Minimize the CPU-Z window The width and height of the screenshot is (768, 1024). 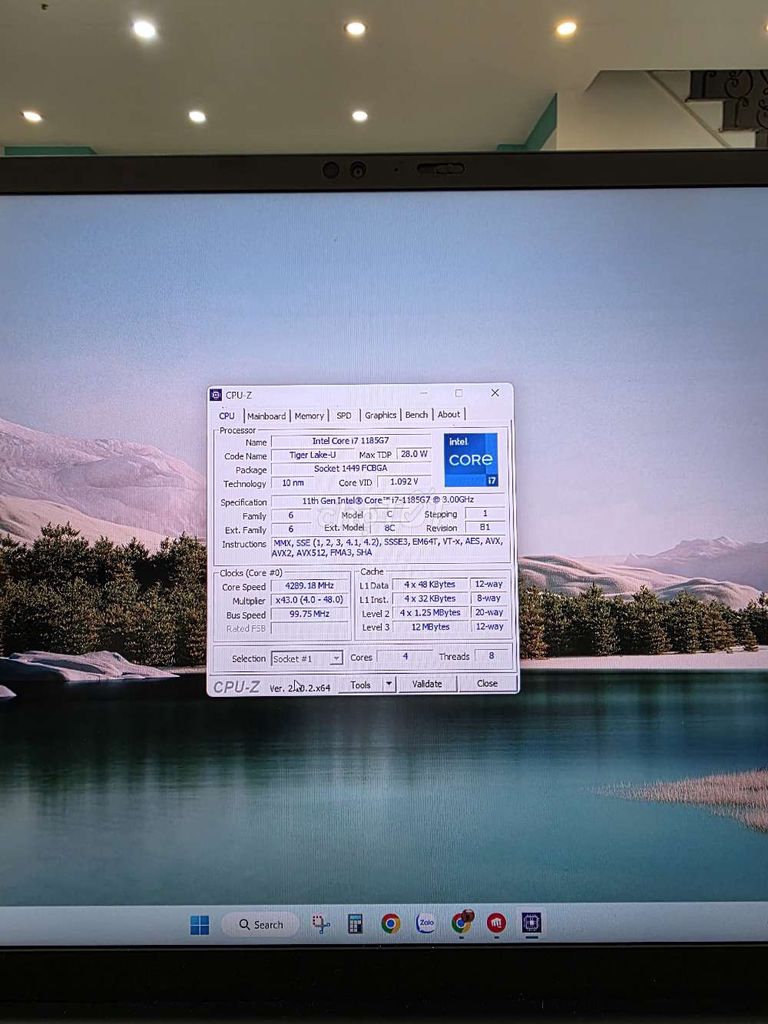point(424,393)
